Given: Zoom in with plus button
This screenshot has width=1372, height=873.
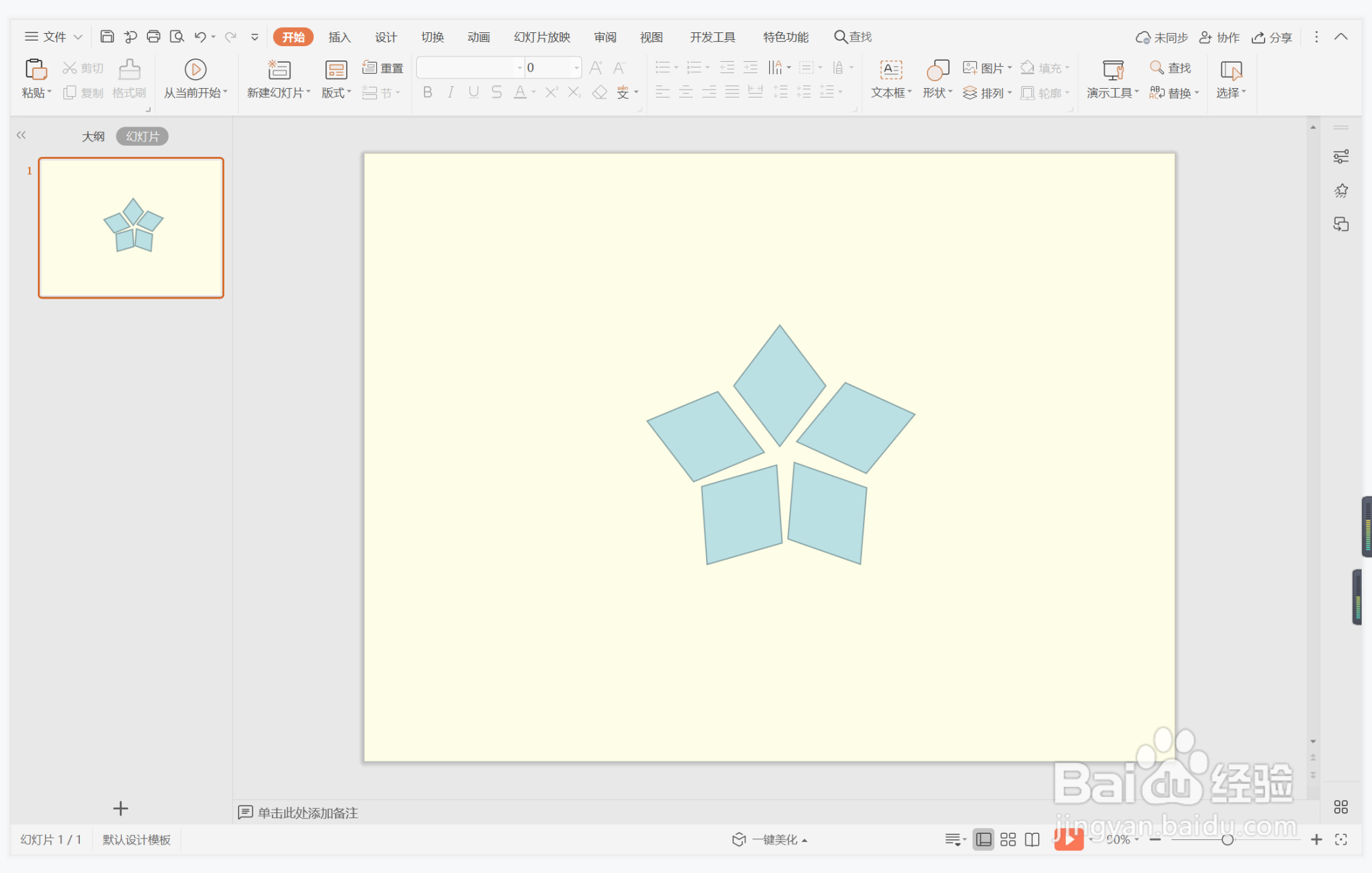Looking at the screenshot, I should (x=1316, y=839).
